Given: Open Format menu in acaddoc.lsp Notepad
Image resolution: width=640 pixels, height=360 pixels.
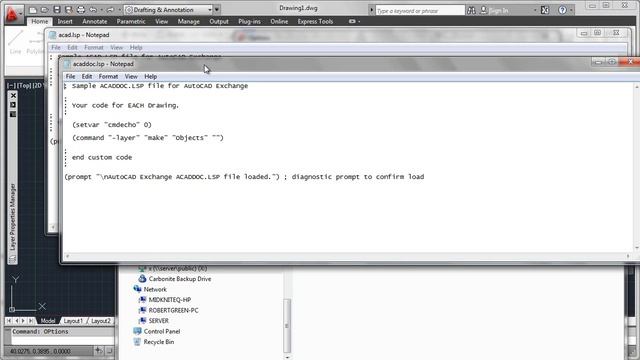Looking at the screenshot, I should point(108,76).
